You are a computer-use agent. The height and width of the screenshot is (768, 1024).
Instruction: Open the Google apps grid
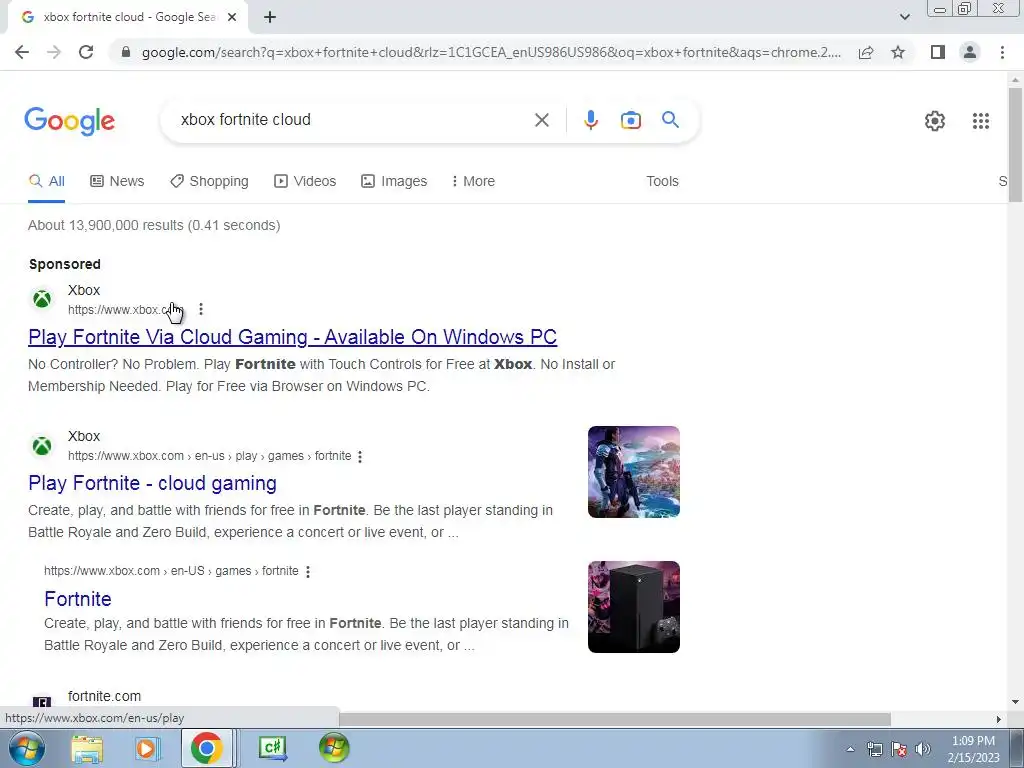[x=980, y=121]
